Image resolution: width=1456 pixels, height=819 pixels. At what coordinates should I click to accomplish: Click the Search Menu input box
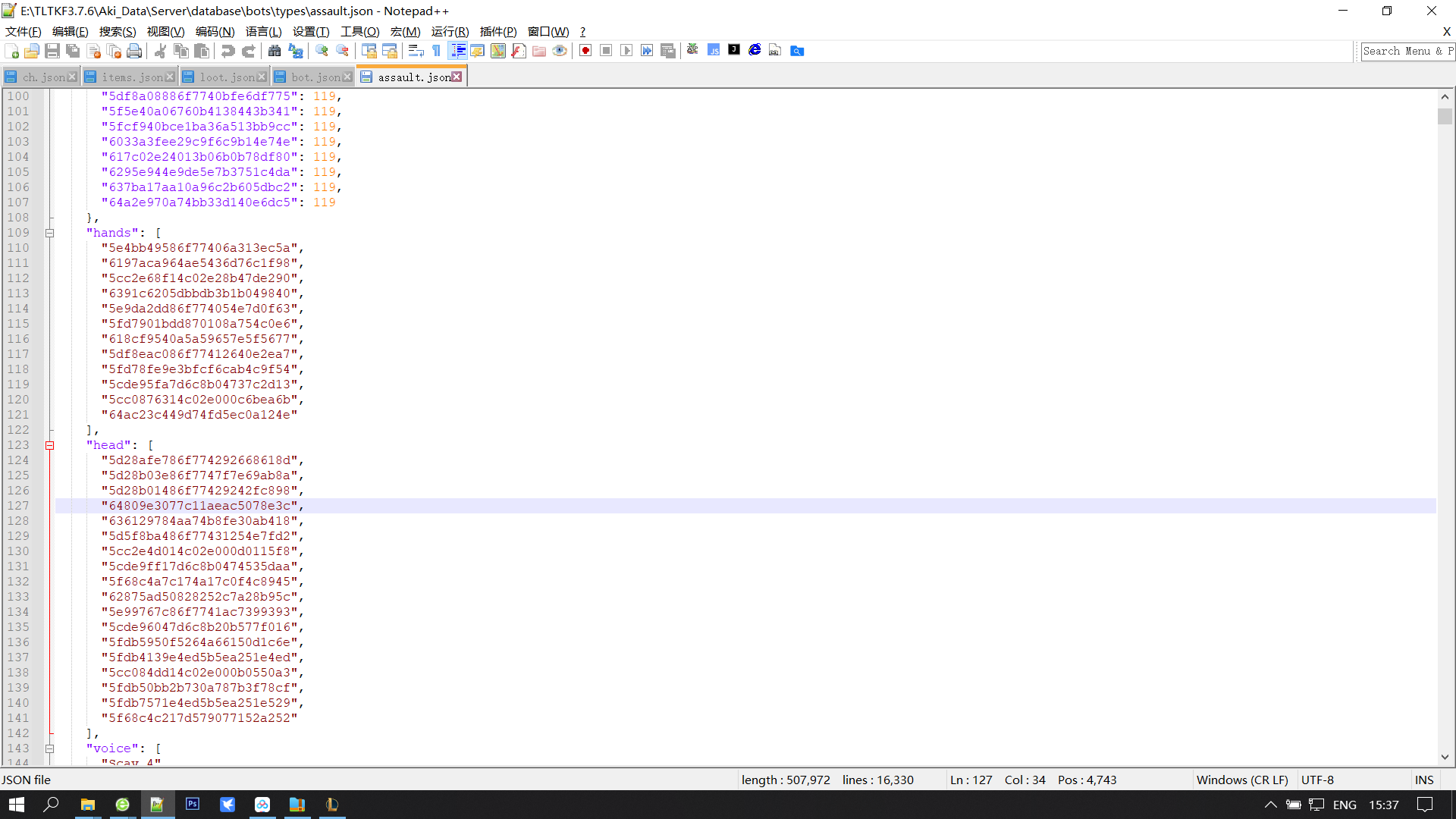[x=1407, y=51]
